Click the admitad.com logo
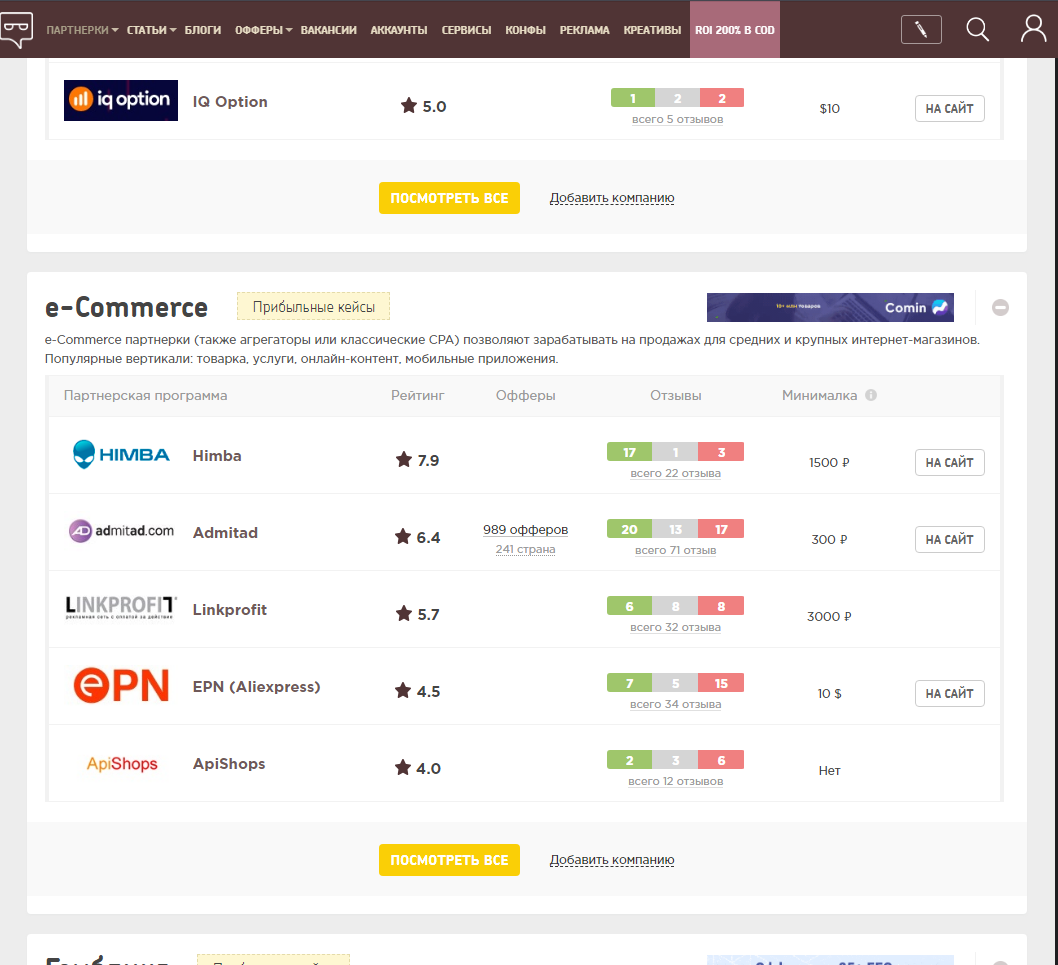The image size is (1058, 965). coord(121,531)
